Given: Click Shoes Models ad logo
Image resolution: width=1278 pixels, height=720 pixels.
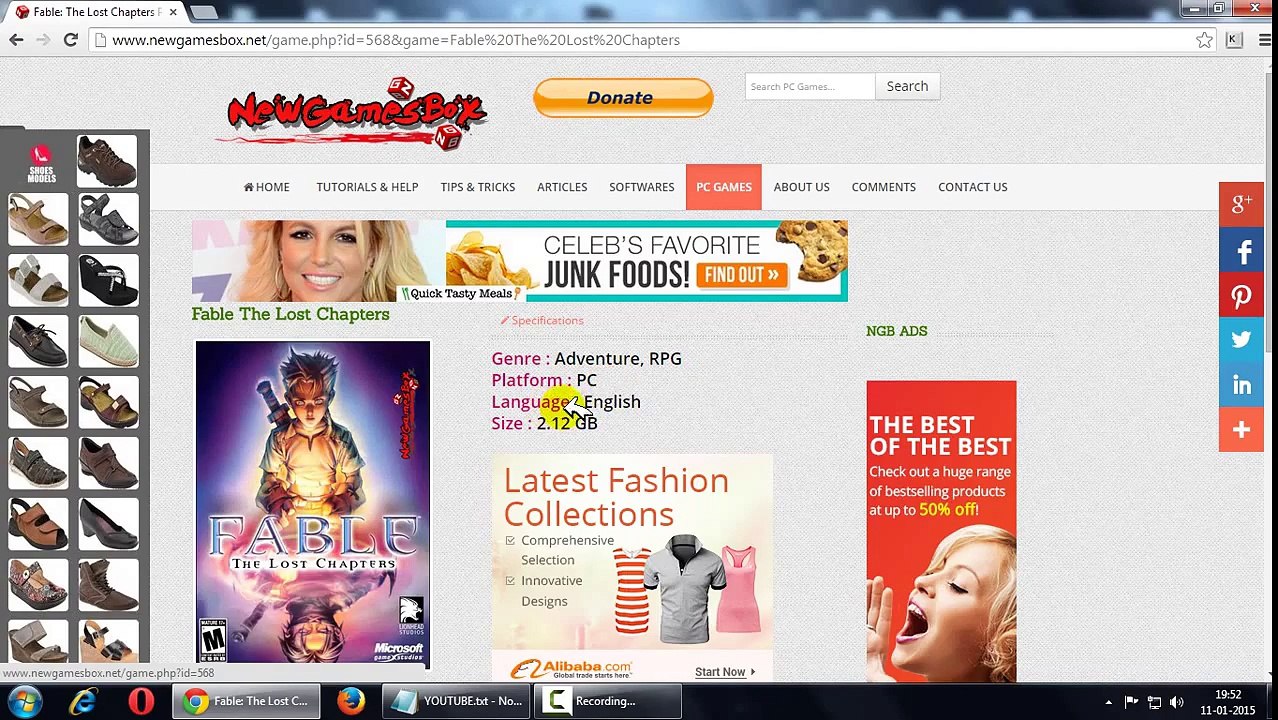Looking at the screenshot, I should click(41, 163).
